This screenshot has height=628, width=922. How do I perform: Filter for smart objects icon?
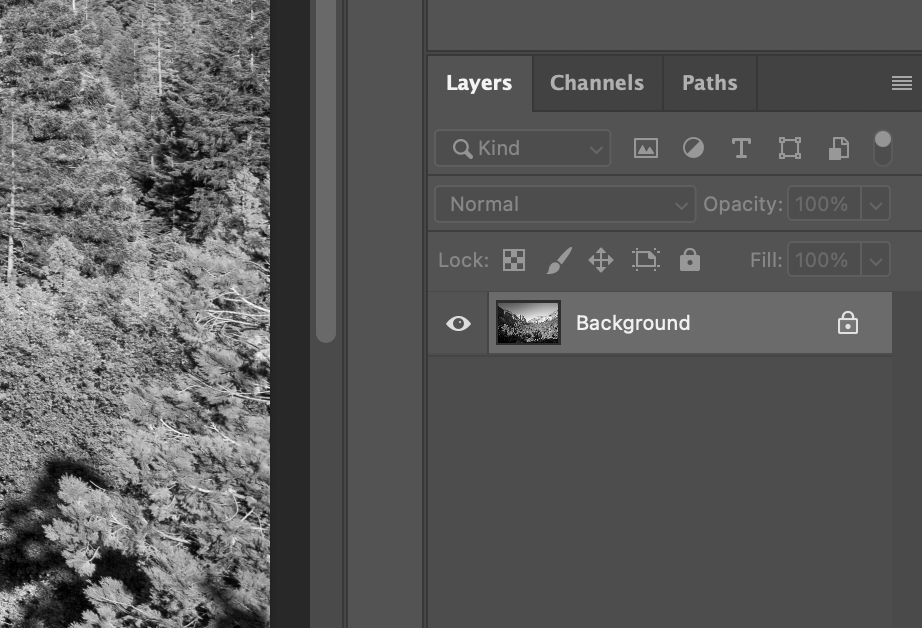coord(839,148)
